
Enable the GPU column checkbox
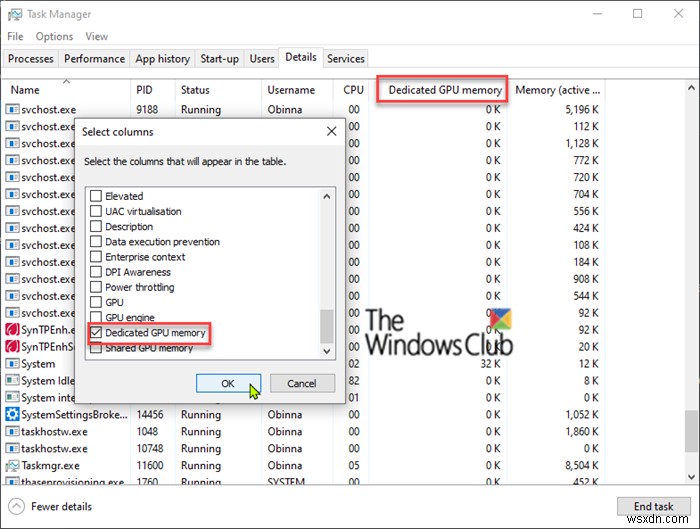click(96, 302)
